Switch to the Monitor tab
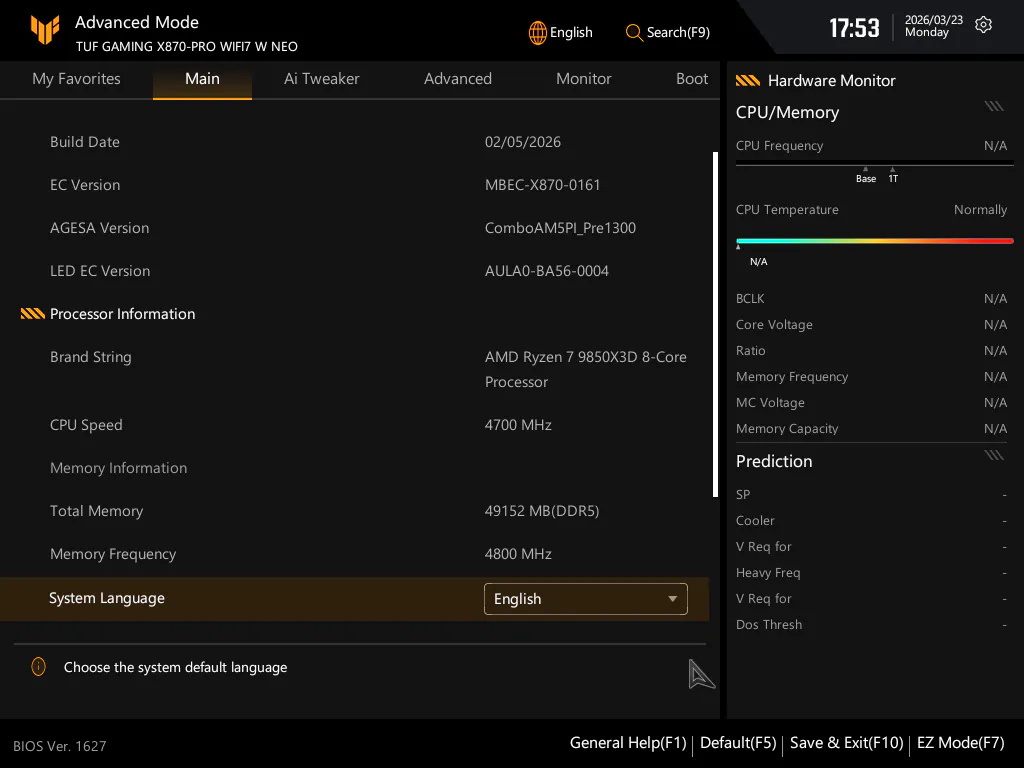 click(584, 79)
